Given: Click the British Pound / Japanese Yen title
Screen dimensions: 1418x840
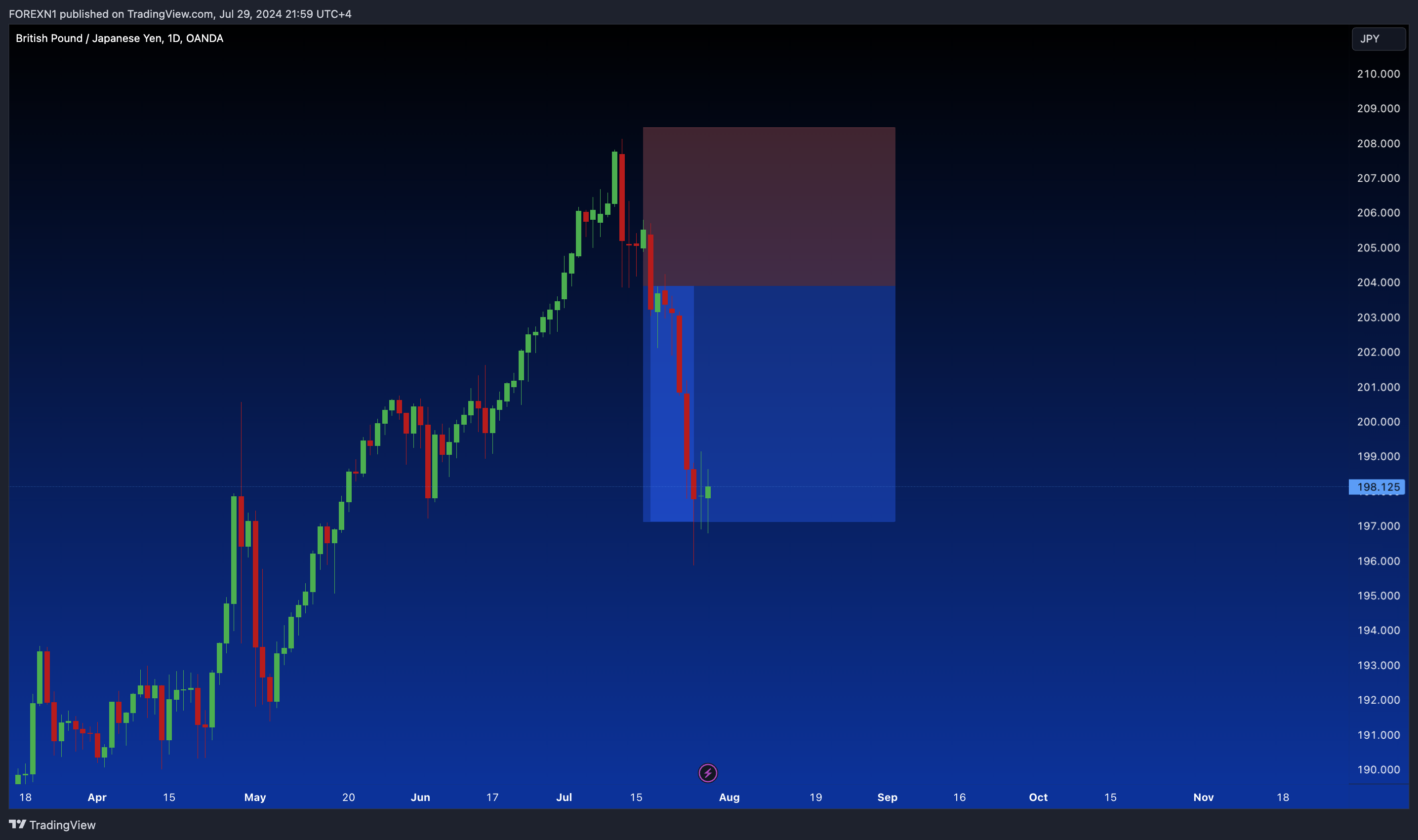Looking at the screenshot, I should [120, 38].
